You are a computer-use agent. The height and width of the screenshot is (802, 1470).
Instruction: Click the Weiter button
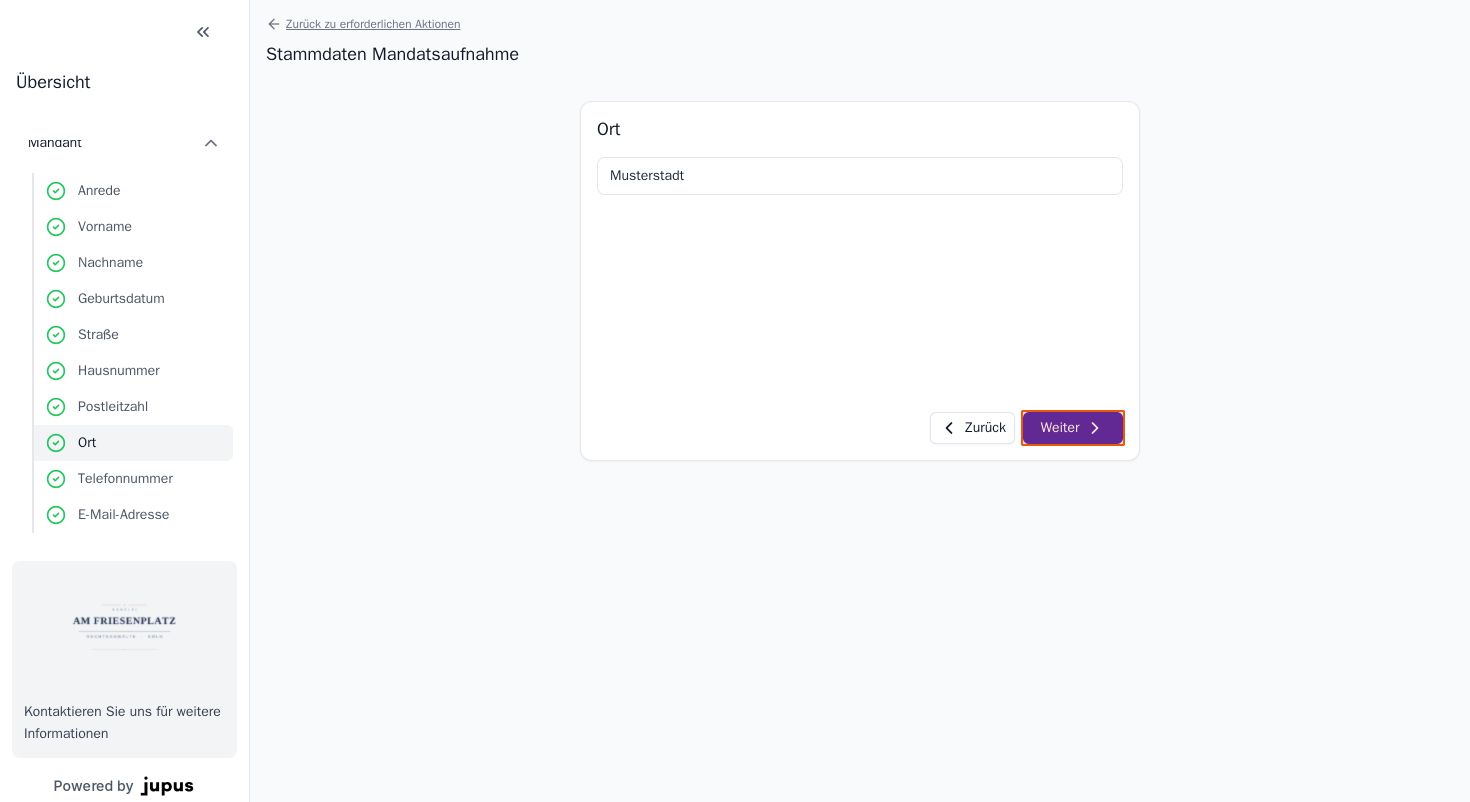[1073, 428]
